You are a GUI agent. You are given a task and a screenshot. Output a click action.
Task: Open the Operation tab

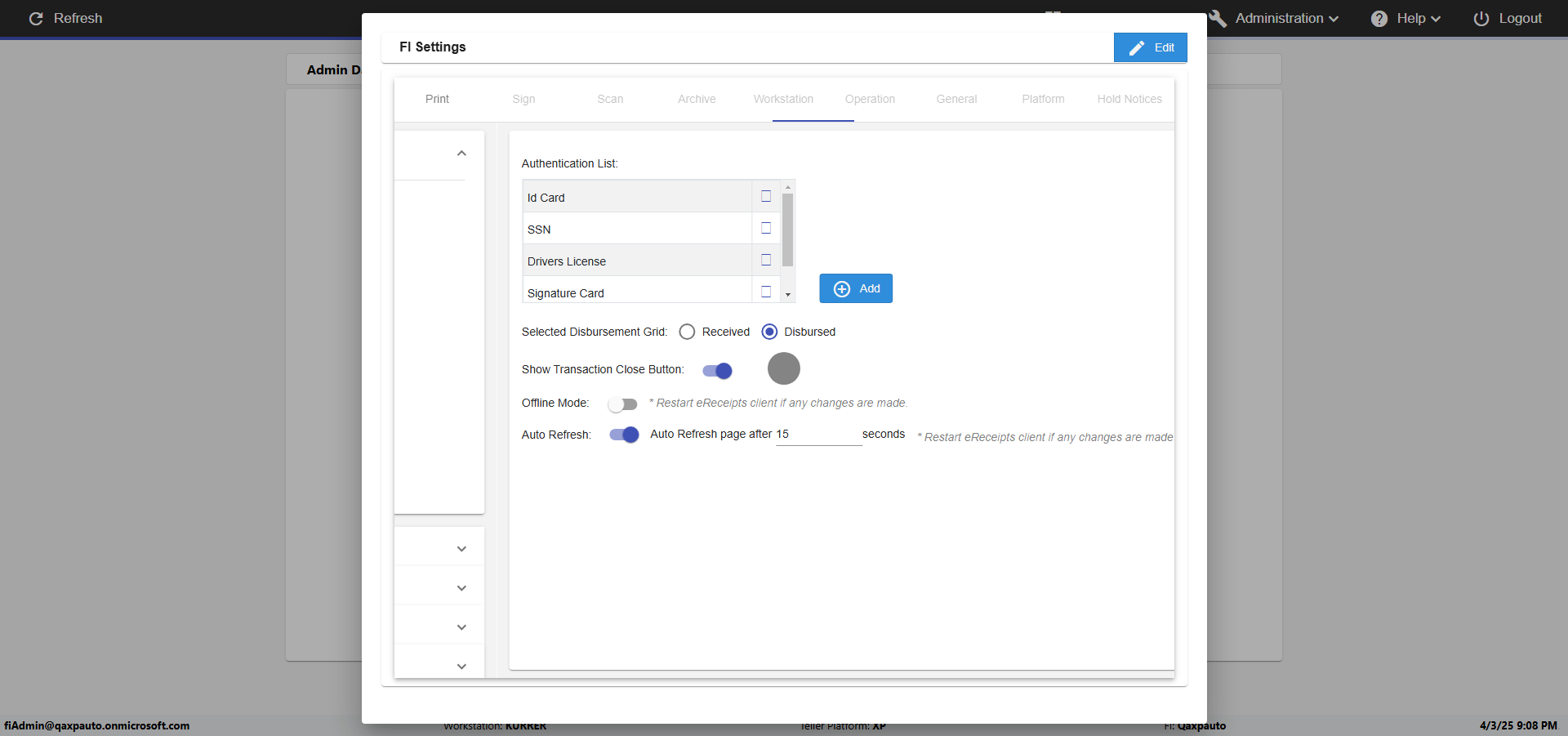pyautogui.click(x=870, y=99)
